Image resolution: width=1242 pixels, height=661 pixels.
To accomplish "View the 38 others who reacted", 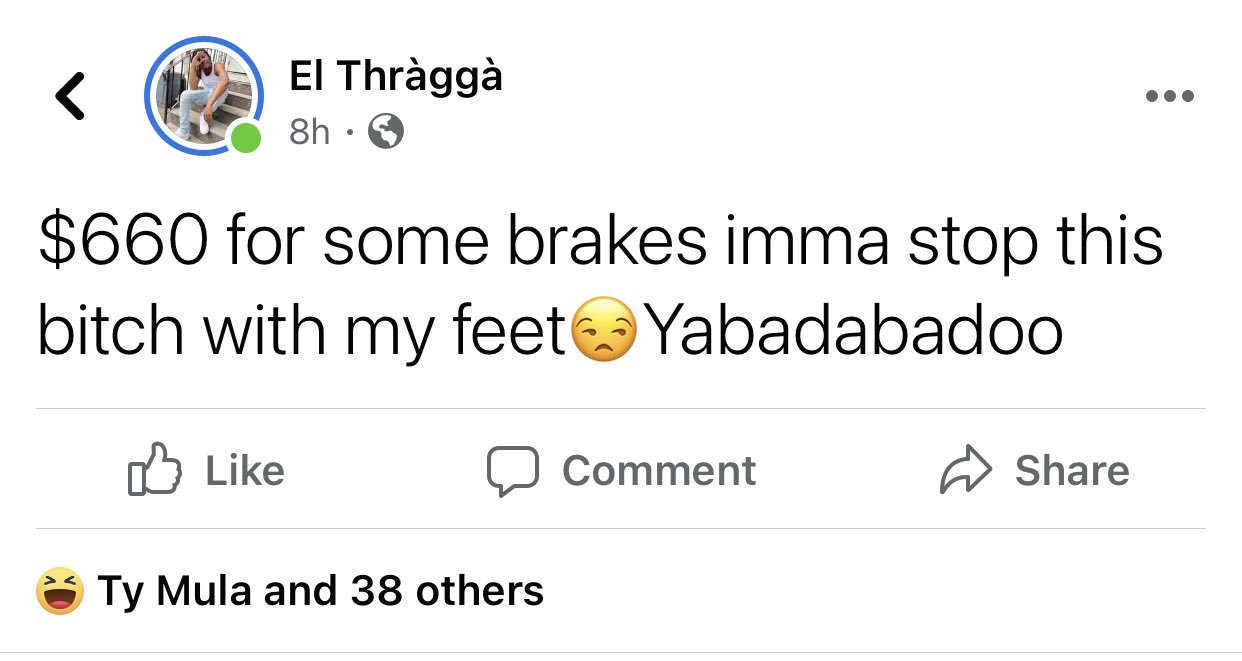I will pos(447,591).
